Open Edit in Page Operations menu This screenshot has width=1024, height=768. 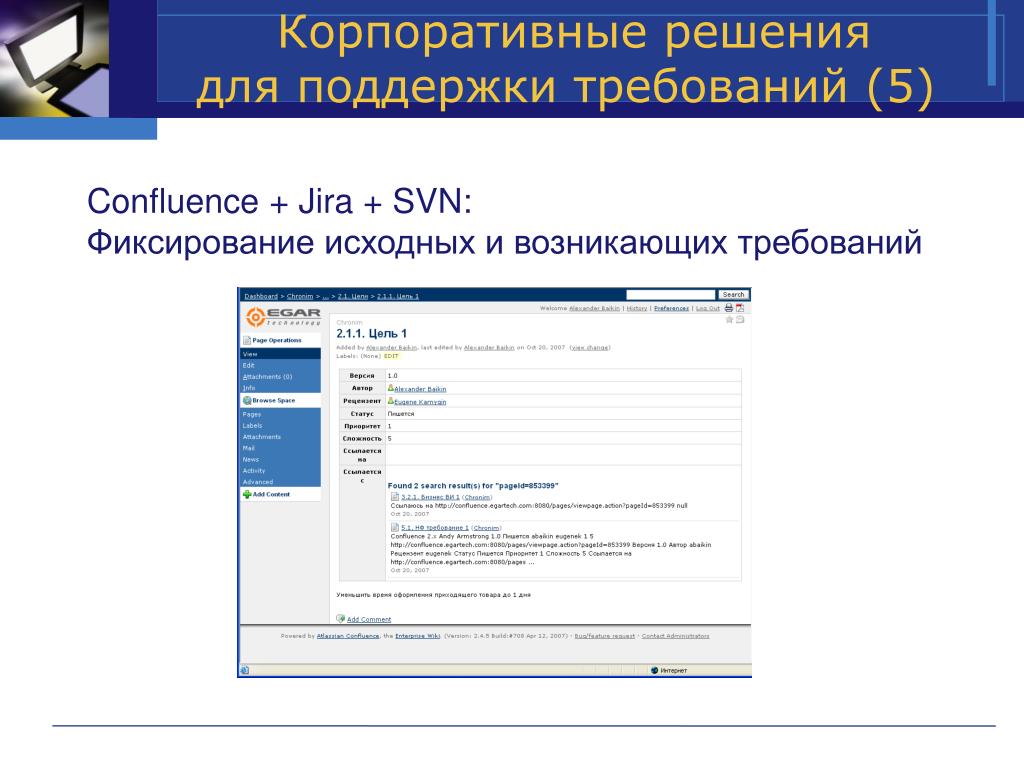coord(249,366)
